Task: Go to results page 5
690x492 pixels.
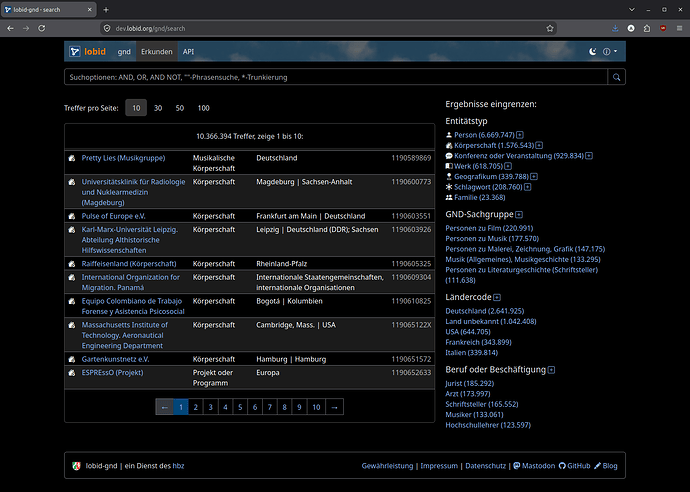Action: click(x=240, y=407)
